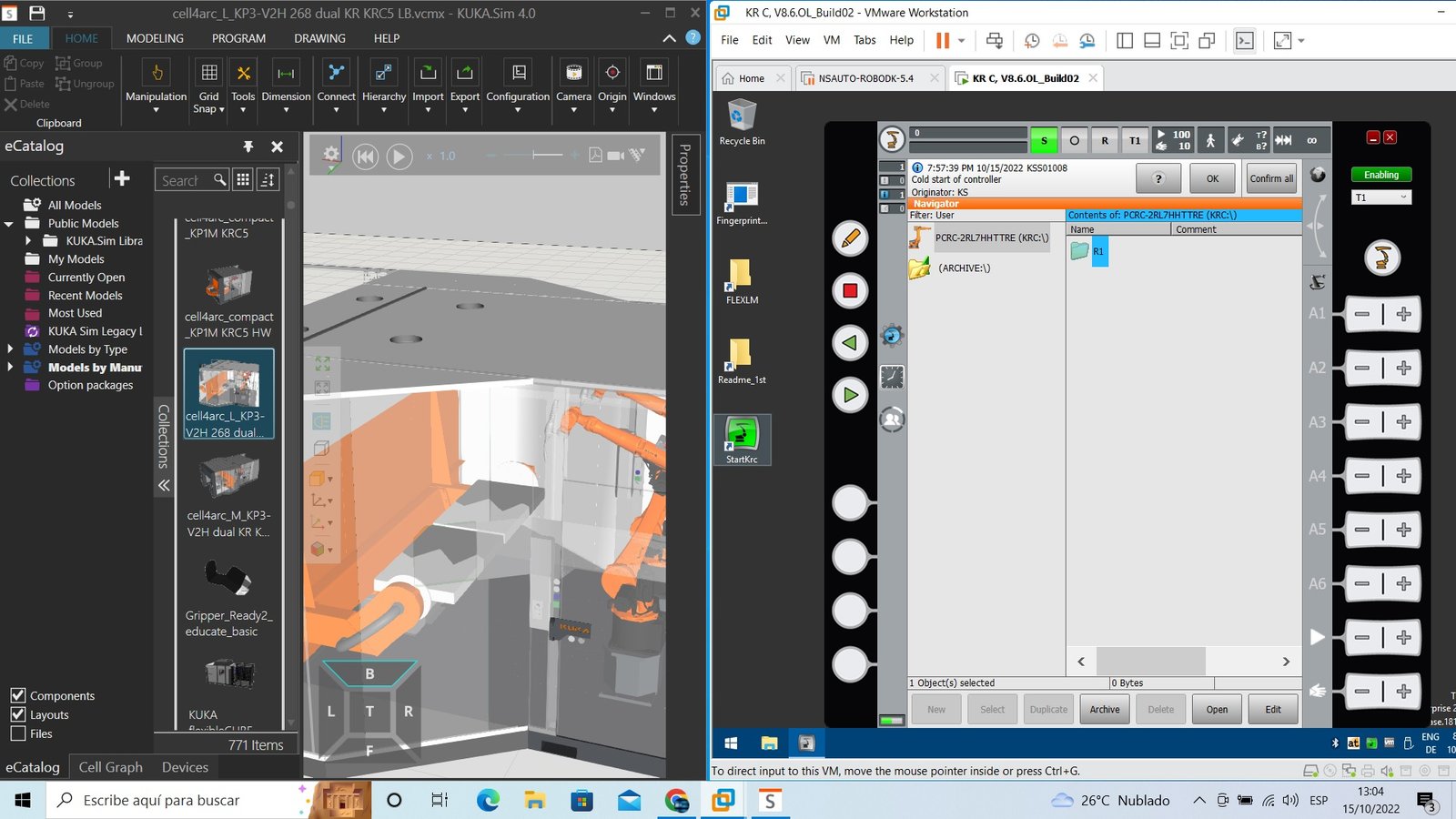Toggle the drives O status button
Viewport: 1456px width, 819px height.
(1075, 140)
